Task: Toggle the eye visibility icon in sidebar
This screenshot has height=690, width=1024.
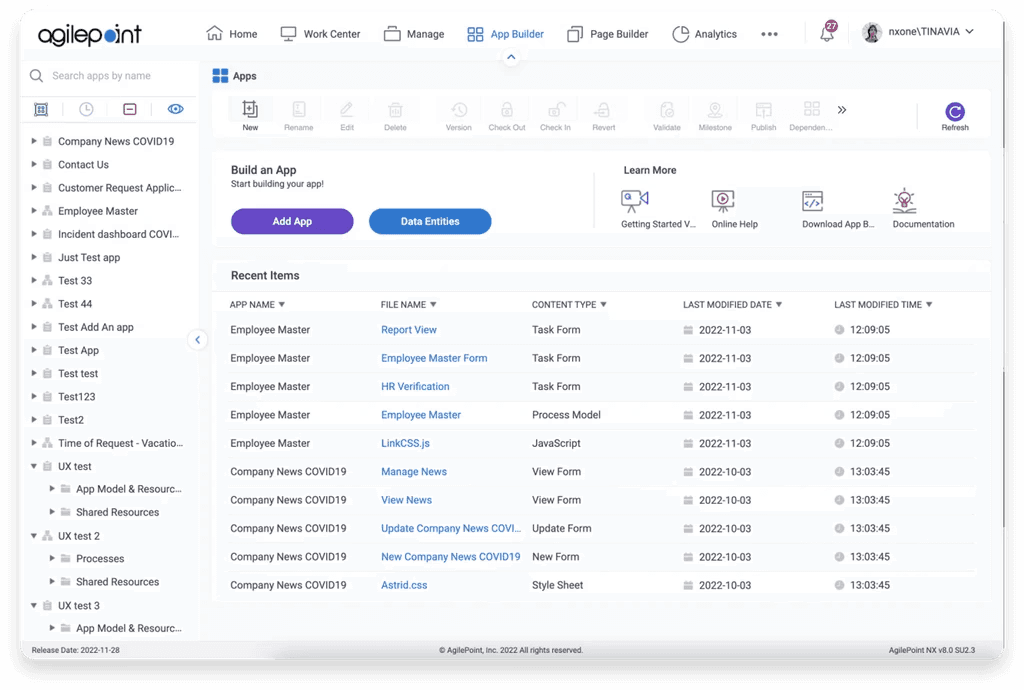Action: point(176,109)
